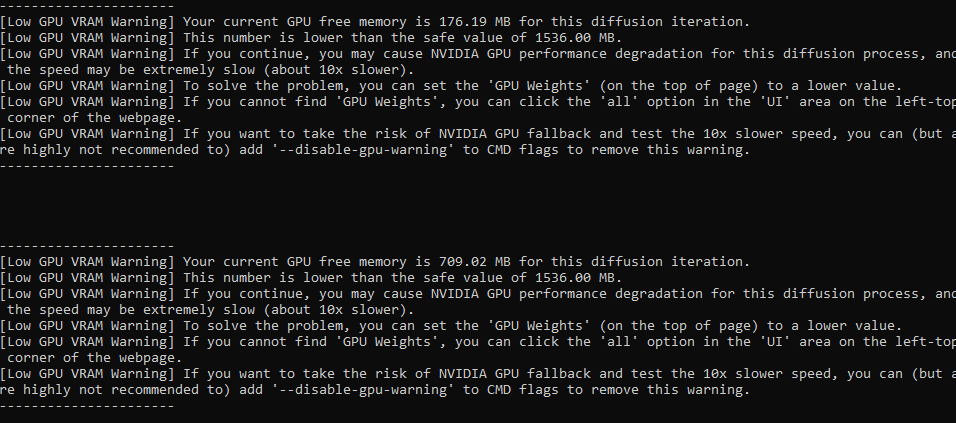The width and height of the screenshot is (956, 423).
Task: Click 'corner of the webpage.' in the 176.19 MB block
Action: click(95, 118)
